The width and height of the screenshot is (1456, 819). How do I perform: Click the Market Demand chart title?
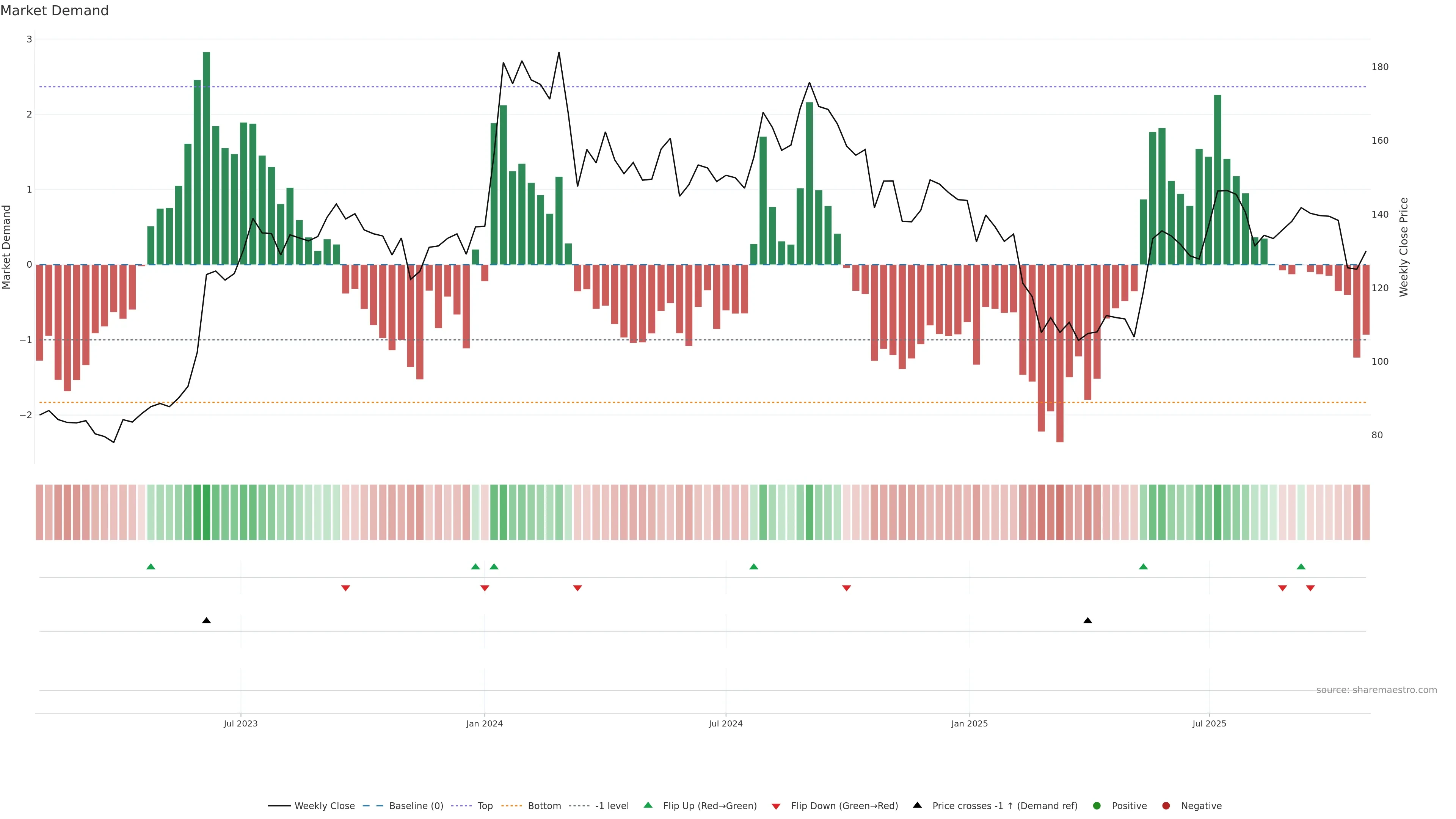[x=54, y=11]
